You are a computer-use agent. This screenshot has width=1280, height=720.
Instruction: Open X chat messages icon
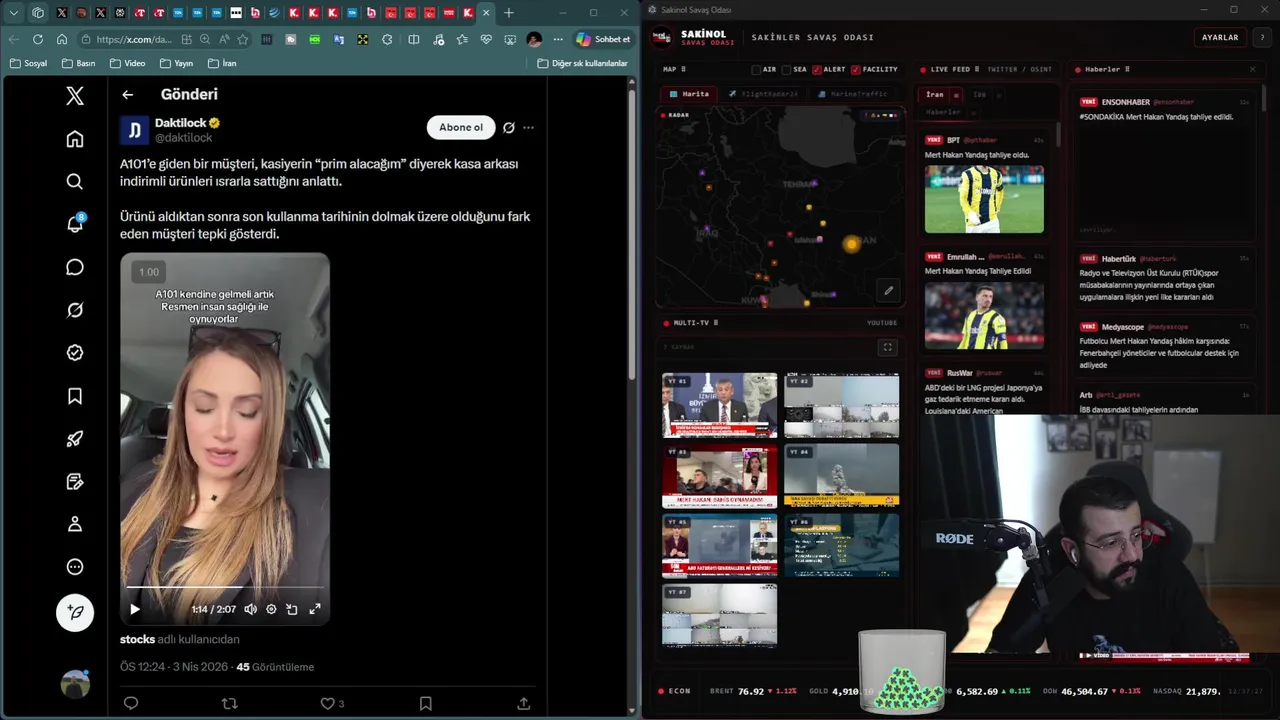[75, 267]
